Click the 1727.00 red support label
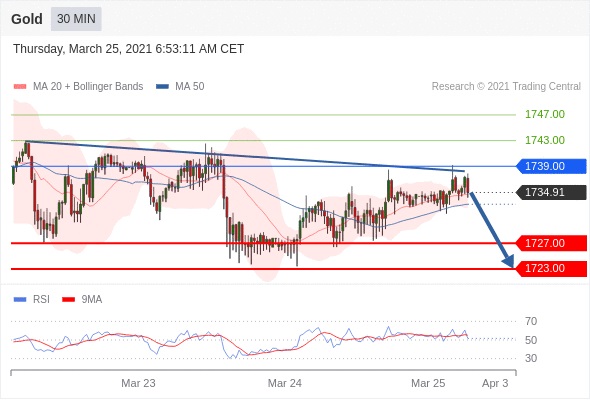This screenshot has height=400, width=590. coord(551,243)
